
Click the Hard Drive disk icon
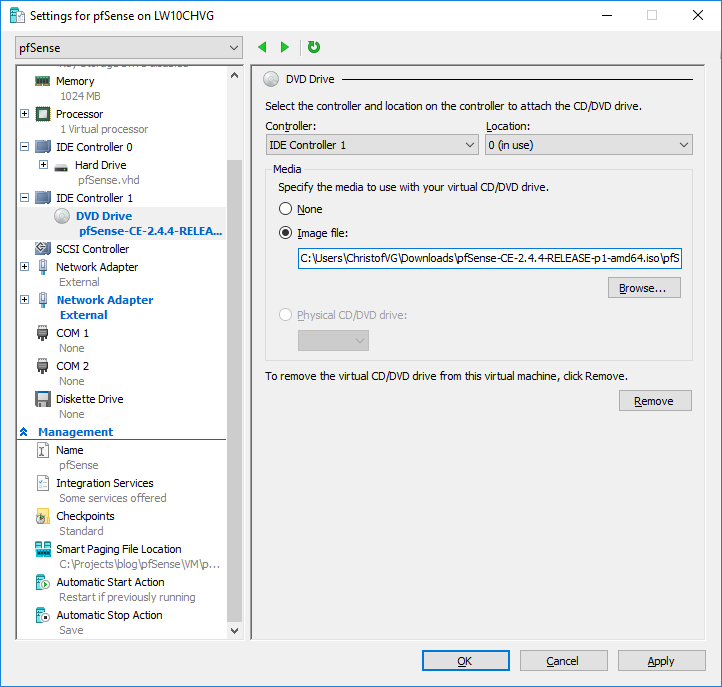61,167
